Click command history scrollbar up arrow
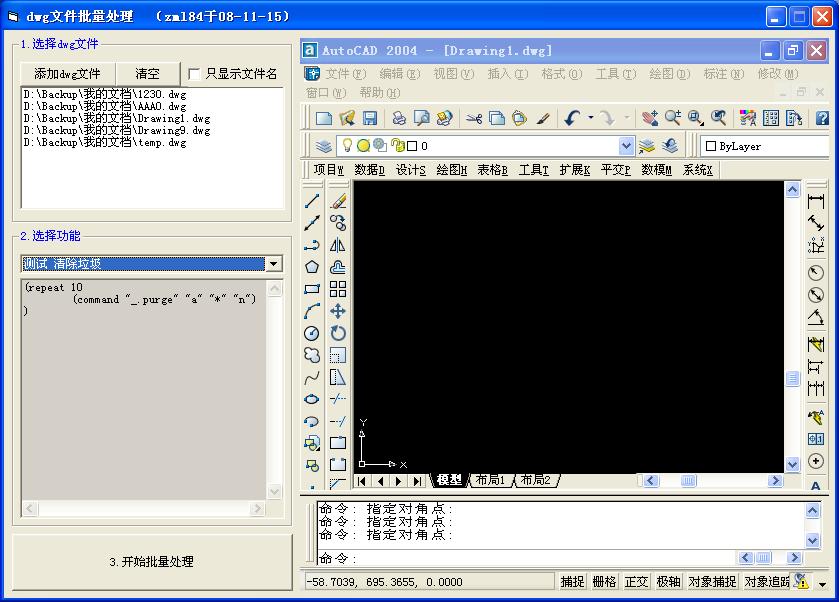Viewport: 839px width, 602px height. (x=812, y=510)
